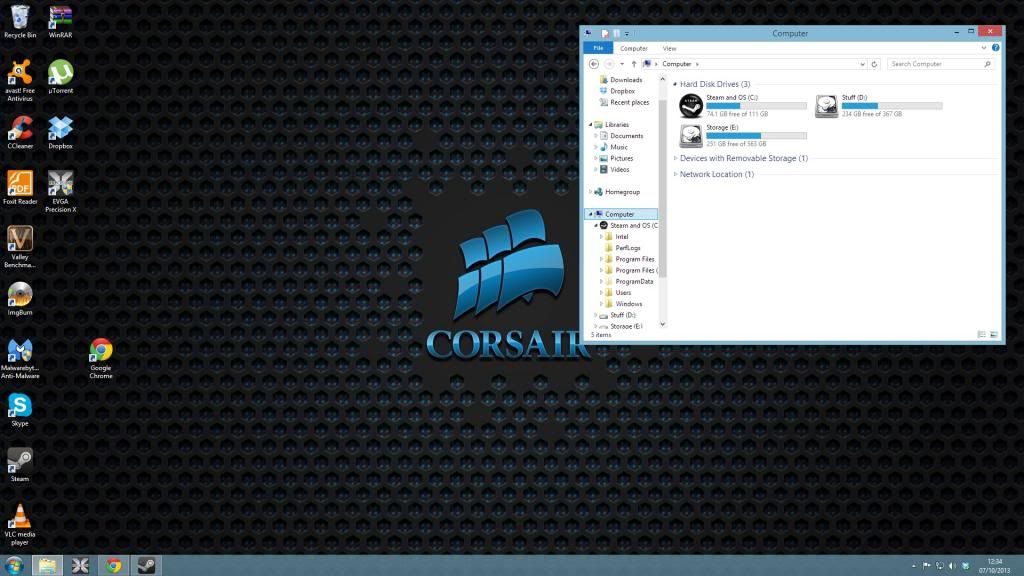Image resolution: width=1024 pixels, height=576 pixels.
Task: Open the taskbar clock and date
Action: coord(995,566)
